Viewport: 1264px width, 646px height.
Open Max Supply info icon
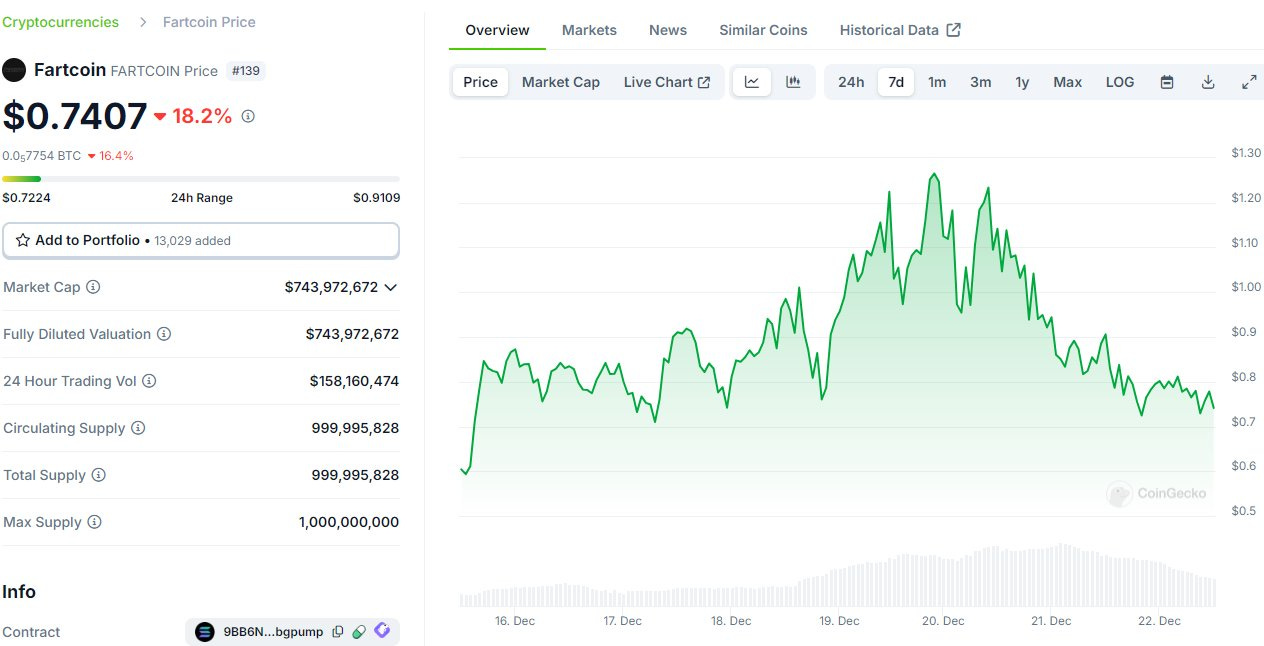(94, 522)
